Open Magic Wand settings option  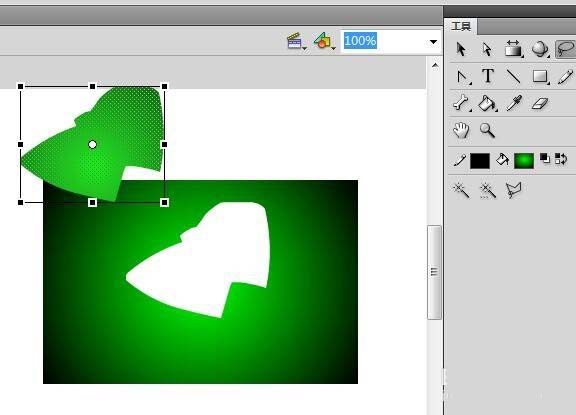pyautogui.click(x=488, y=191)
